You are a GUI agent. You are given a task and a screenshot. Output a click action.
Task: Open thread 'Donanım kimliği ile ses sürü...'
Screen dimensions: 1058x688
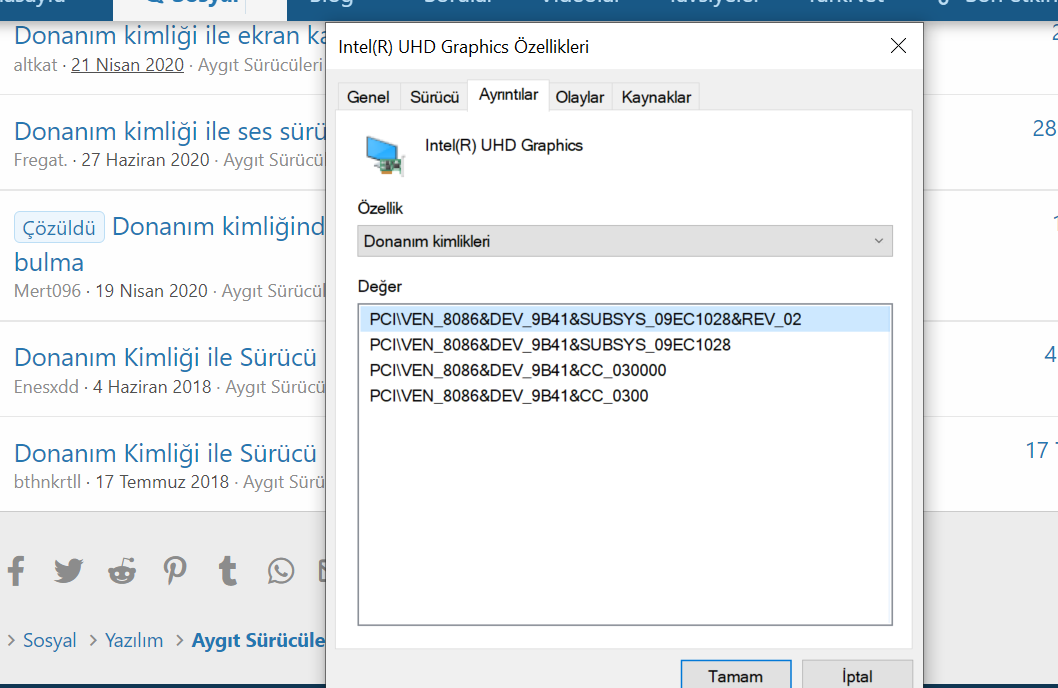170,132
